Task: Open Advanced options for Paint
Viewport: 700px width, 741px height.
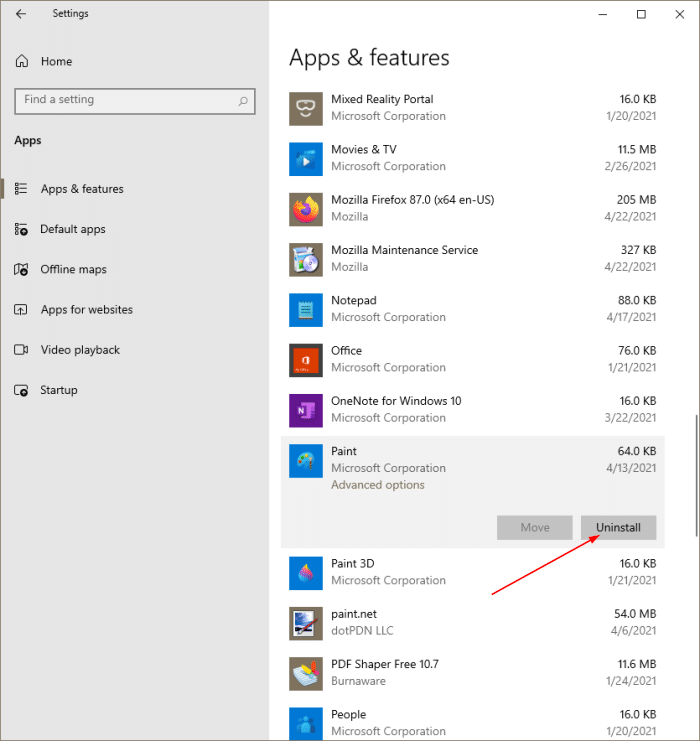Action: (x=378, y=485)
